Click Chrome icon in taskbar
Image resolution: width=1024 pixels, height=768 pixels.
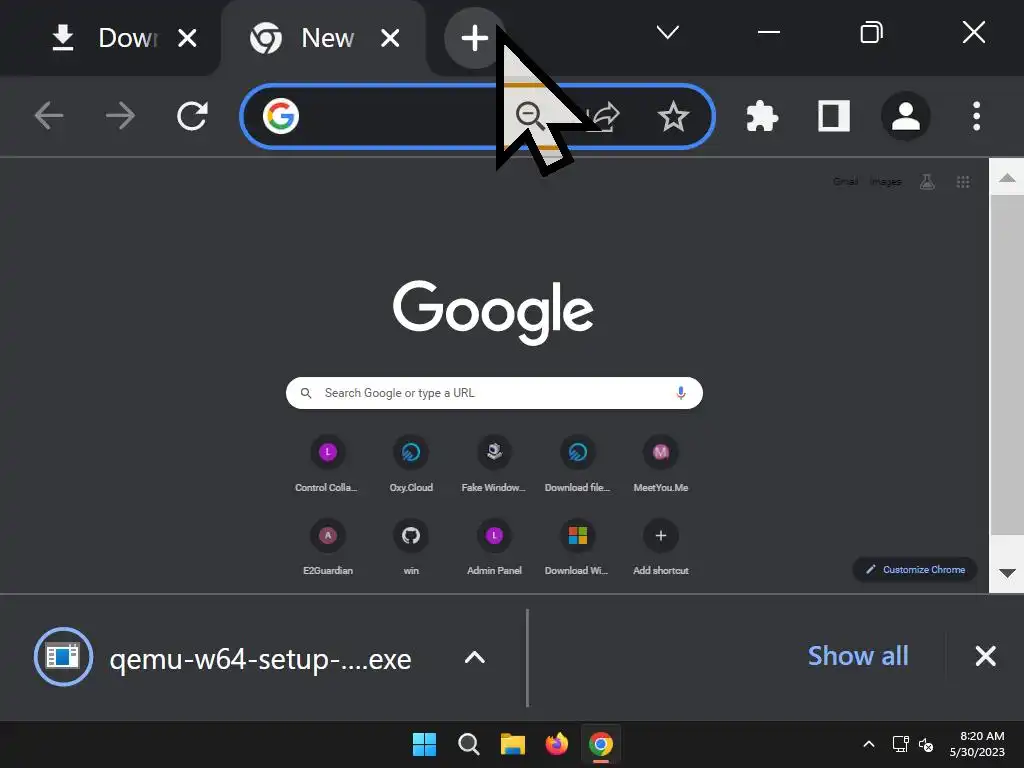601,744
